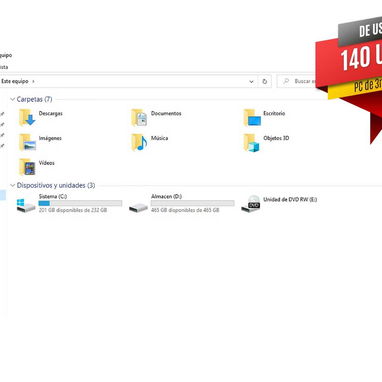Select the Imágenes label
The image size is (382, 382).
point(50,138)
